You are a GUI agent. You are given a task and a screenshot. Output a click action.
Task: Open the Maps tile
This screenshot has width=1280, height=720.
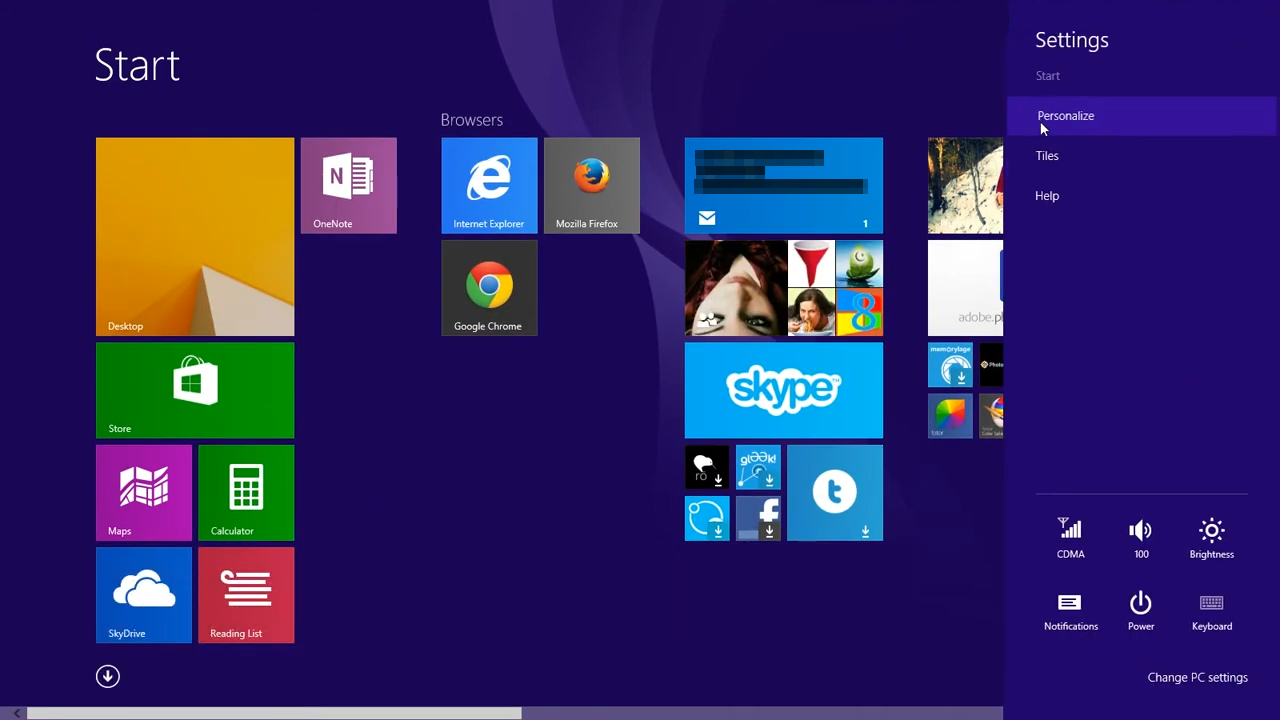point(144,493)
